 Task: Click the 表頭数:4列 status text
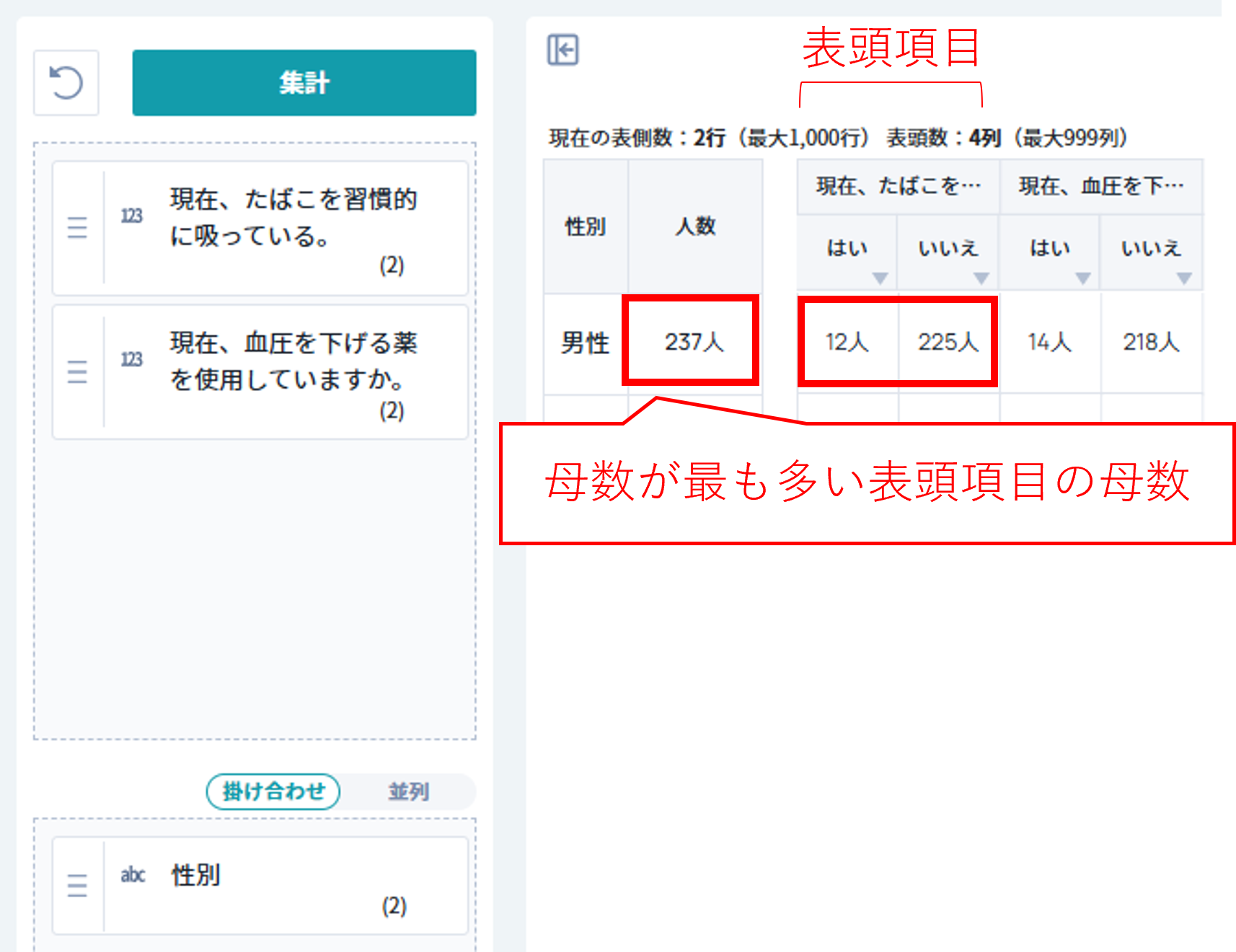944,138
